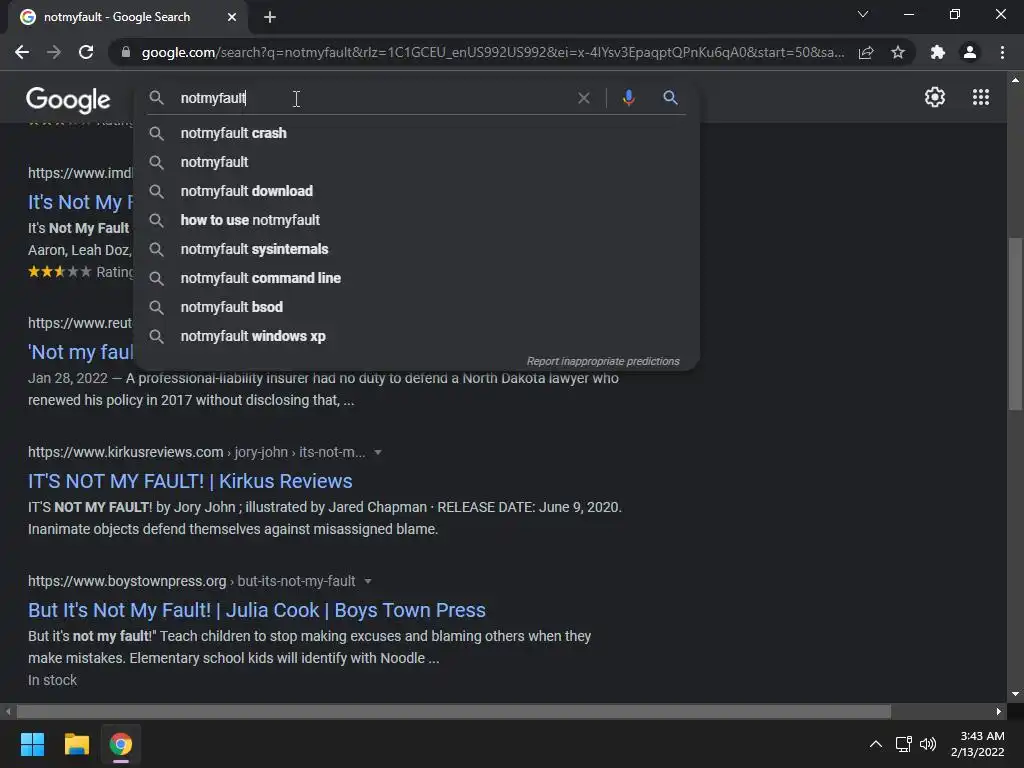Choose suggestion 'notmyfault bsod'
This screenshot has width=1024, height=768.
pyautogui.click(x=417, y=307)
